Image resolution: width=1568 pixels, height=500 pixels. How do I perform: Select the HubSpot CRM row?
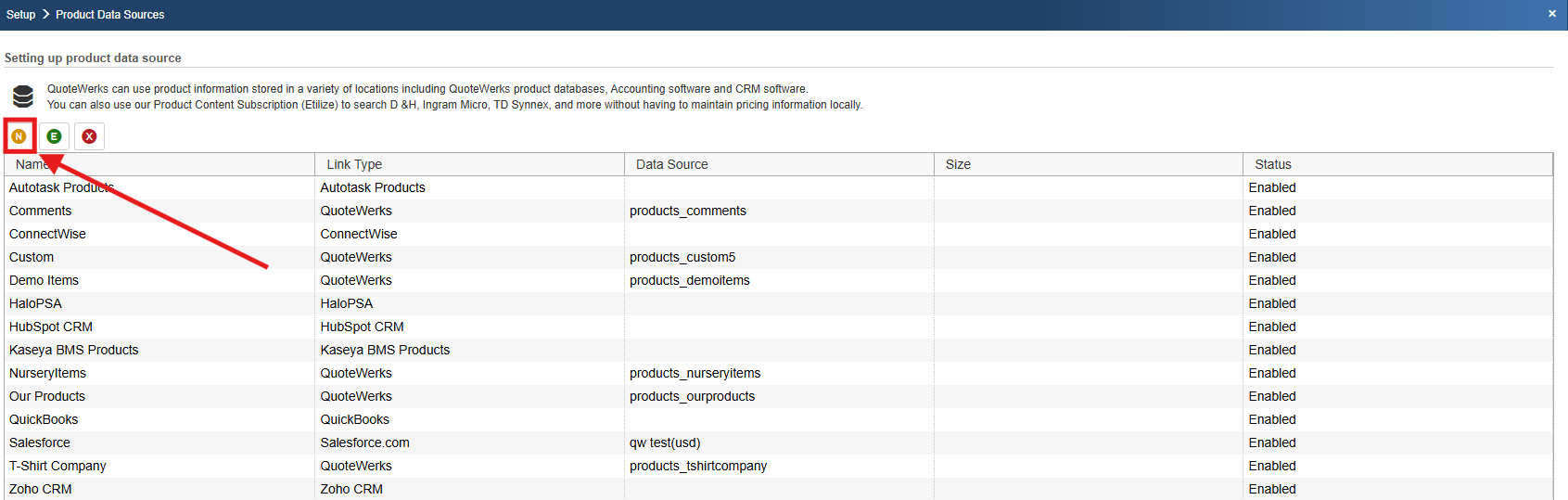point(51,327)
